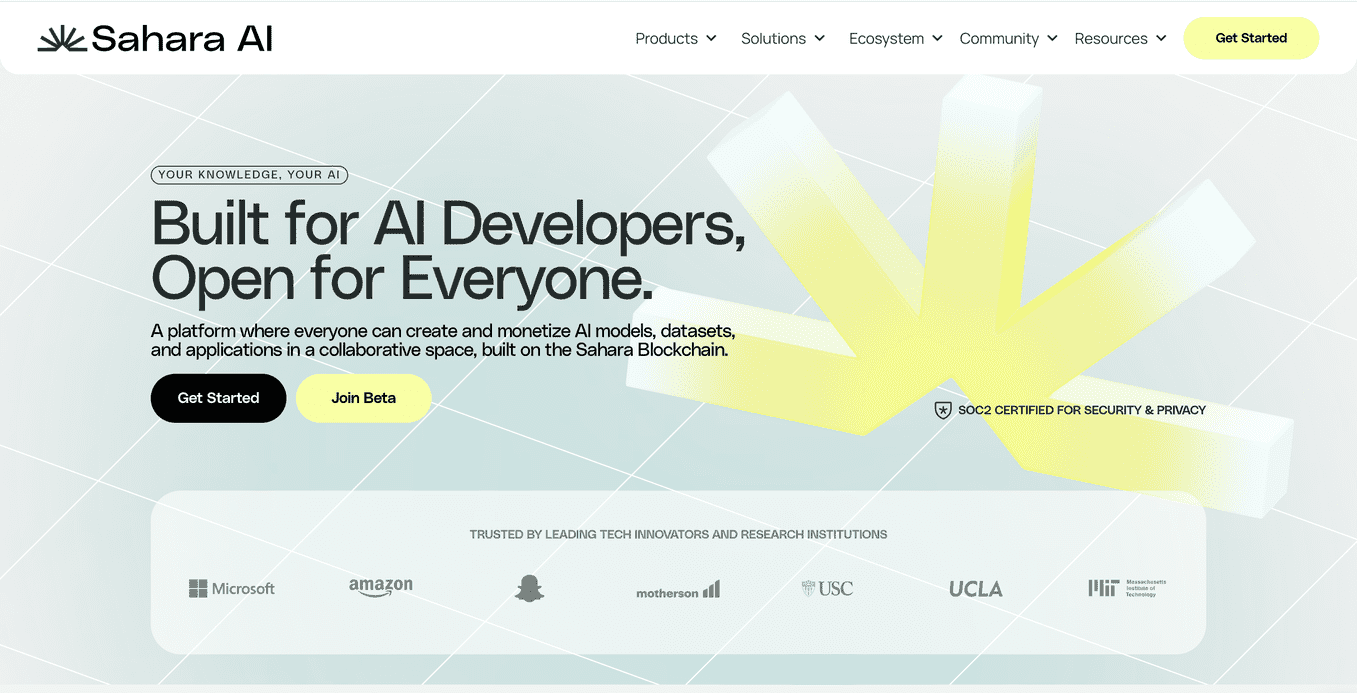Image resolution: width=1357 pixels, height=693 pixels.
Task: Click the Snapchat ghost icon
Action: 528,588
